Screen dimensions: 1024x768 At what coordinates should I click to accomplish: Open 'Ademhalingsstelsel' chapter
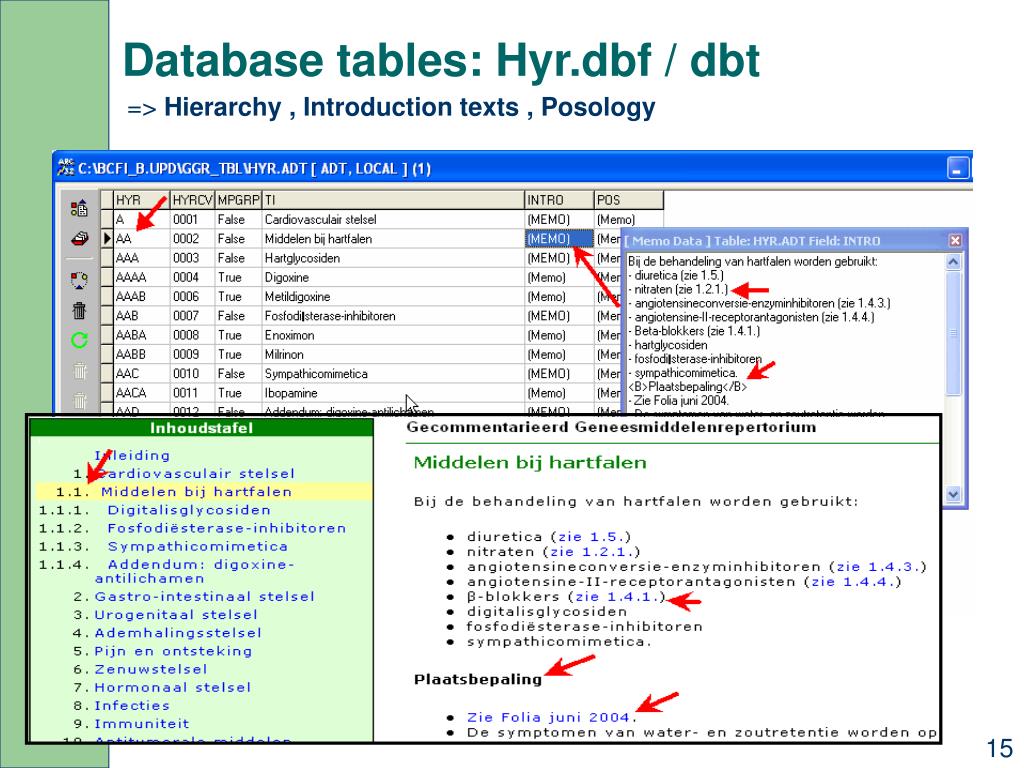(x=178, y=633)
